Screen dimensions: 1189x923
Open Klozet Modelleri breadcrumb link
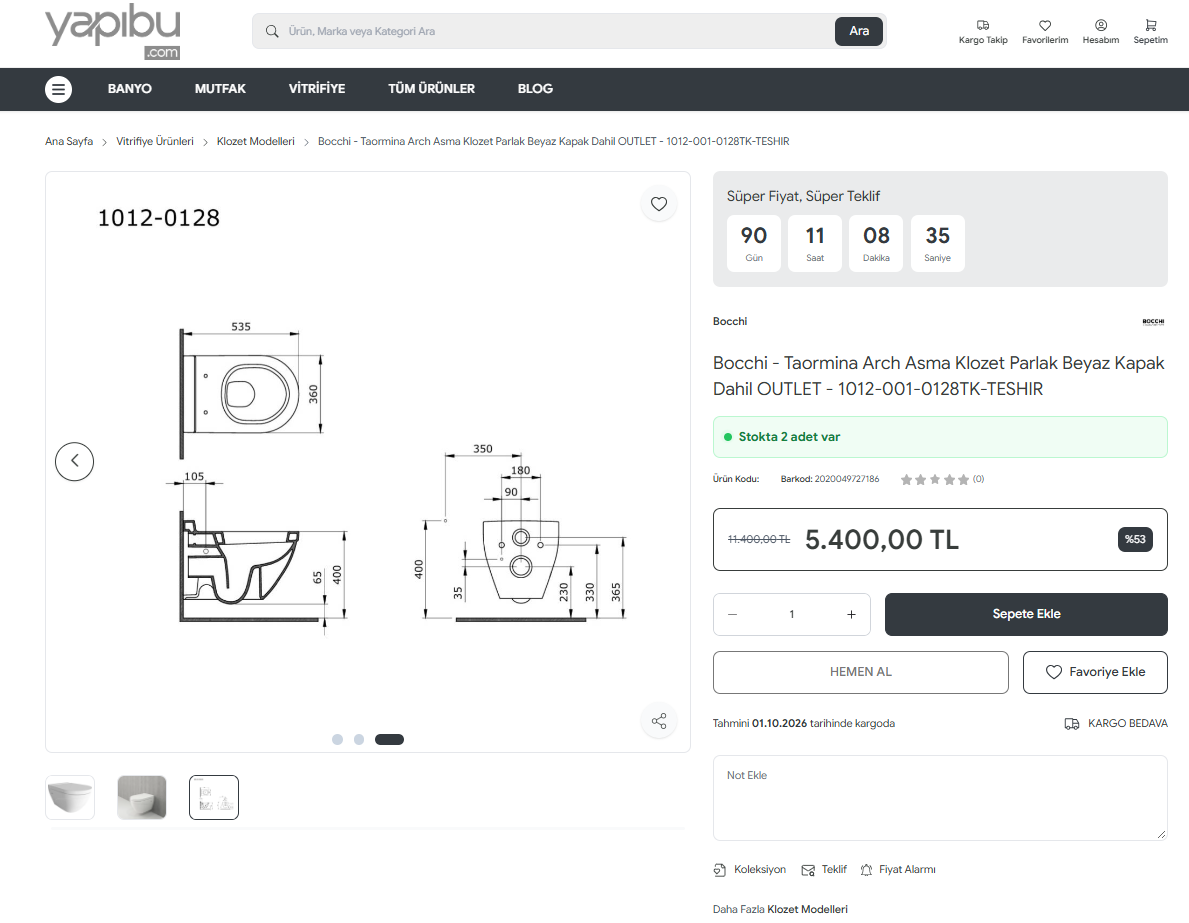point(256,141)
